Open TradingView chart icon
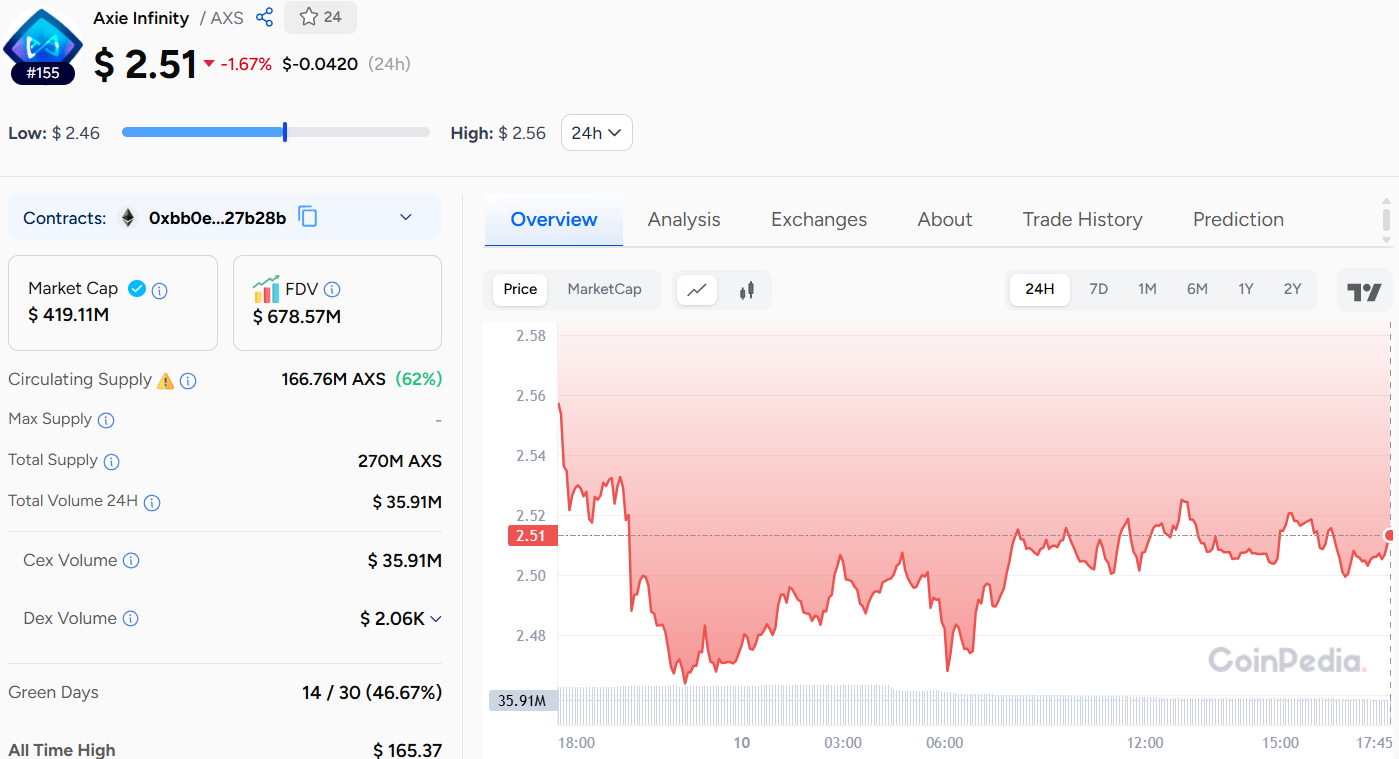Image resolution: width=1399 pixels, height=759 pixels. click(x=1364, y=291)
